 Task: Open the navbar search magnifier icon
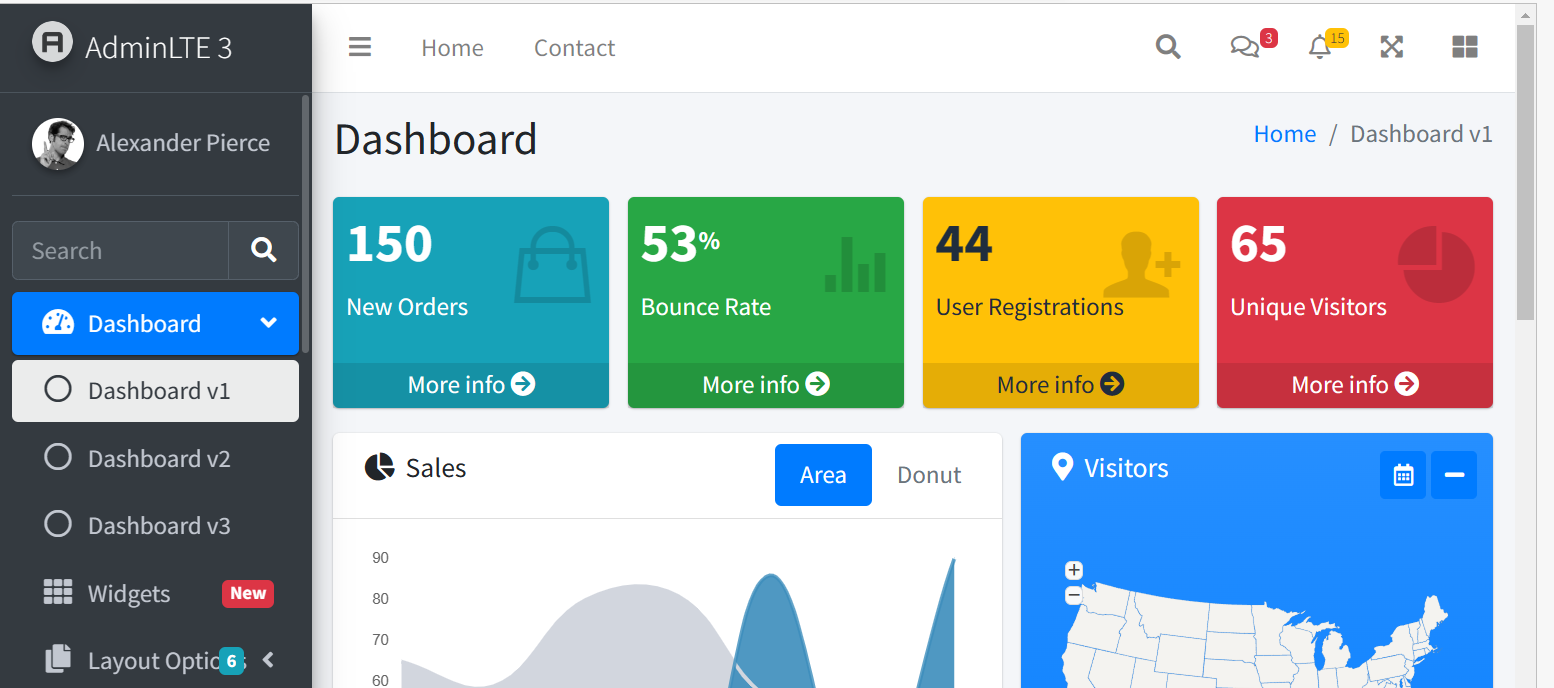point(1168,47)
